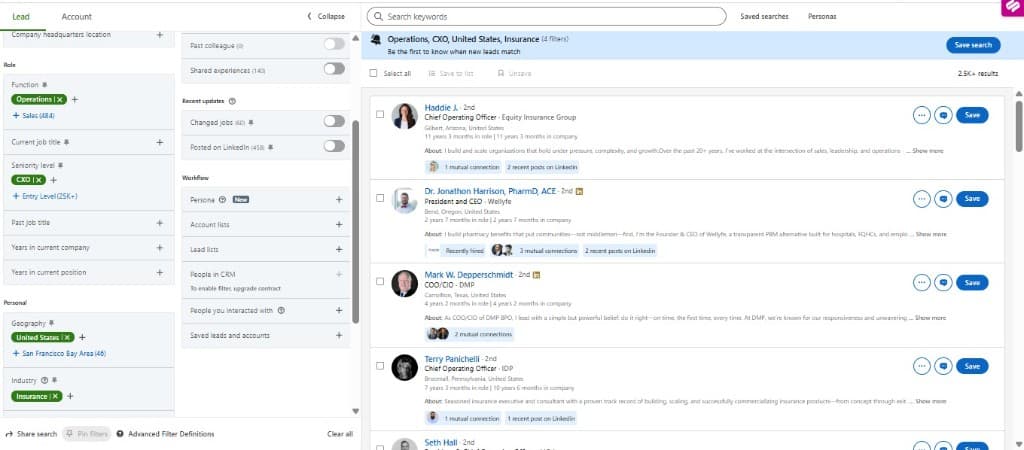Open Recent updates help icon
Image resolution: width=1024 pixels, height=450 pixels.
(x=232, y=101)
